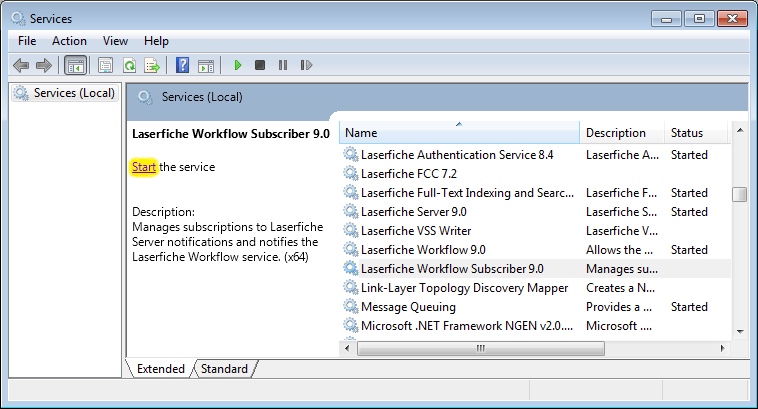Open the Properties toolbar icon
The height and width of the screenshot is (409, 758).
(x=105, y=65)
